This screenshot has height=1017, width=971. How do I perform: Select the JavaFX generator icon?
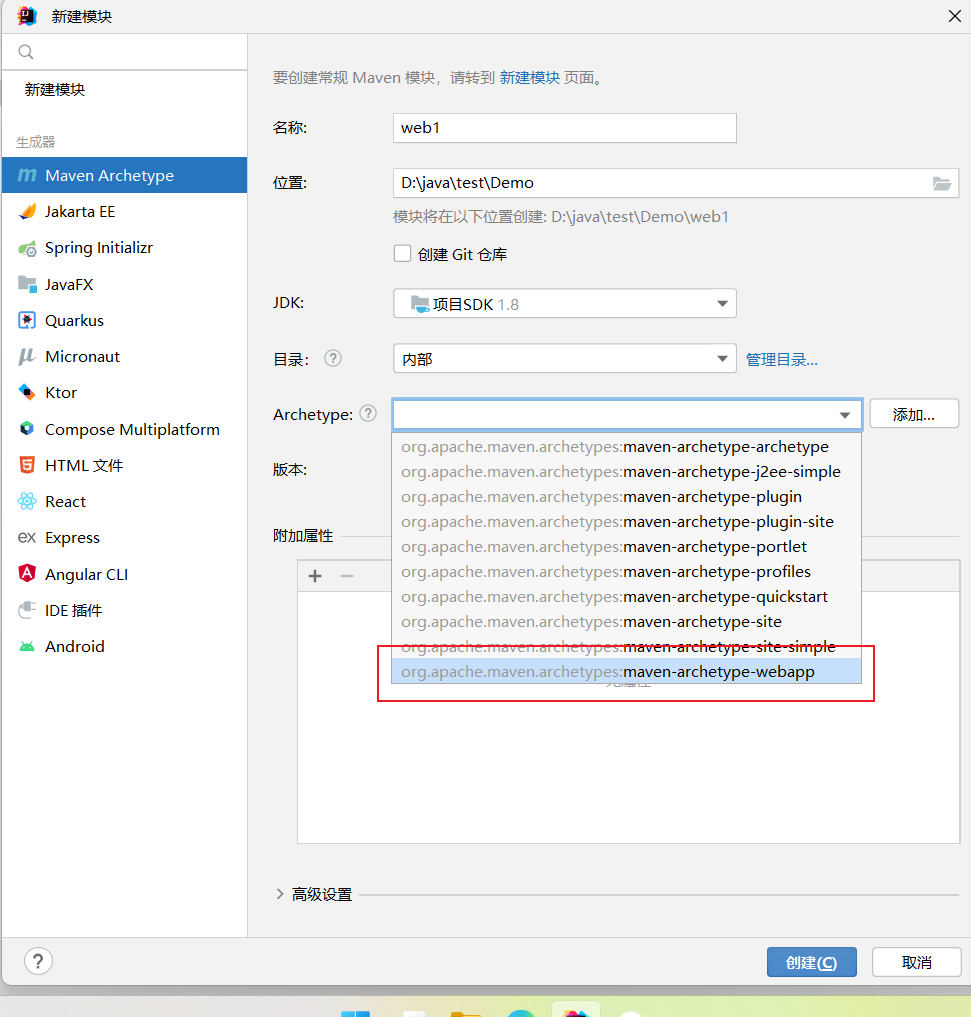click(x=27, y=284)
